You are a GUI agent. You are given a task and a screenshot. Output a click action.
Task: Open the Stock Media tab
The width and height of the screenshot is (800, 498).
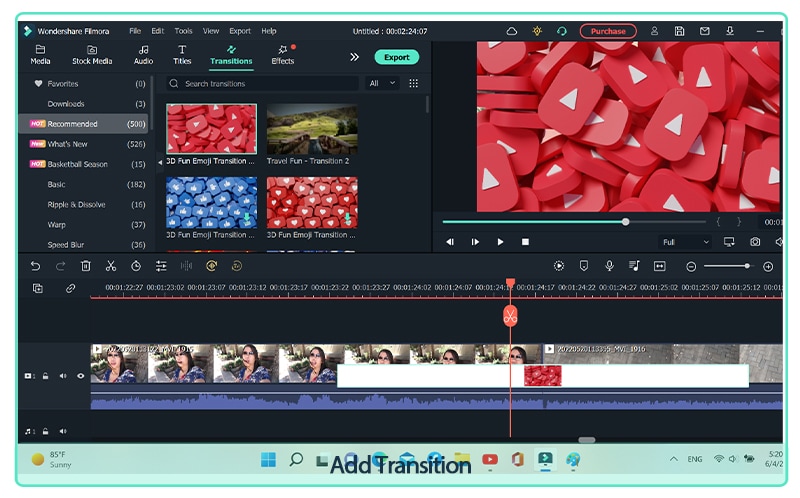92,55
